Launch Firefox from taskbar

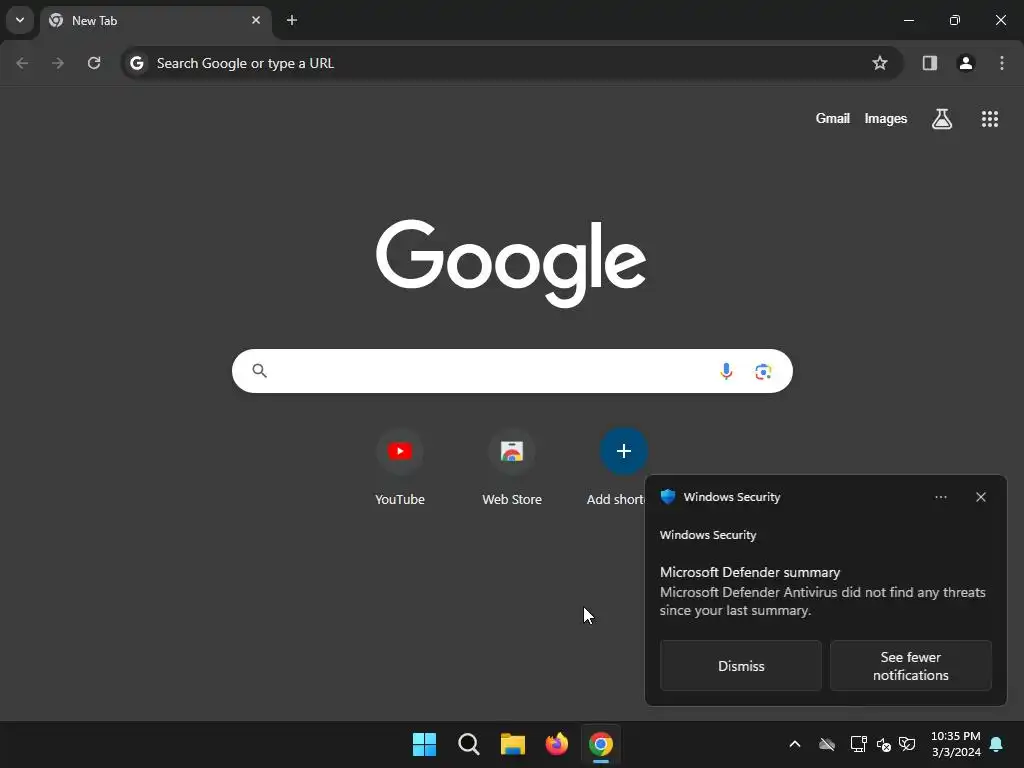tap(556, 744)
